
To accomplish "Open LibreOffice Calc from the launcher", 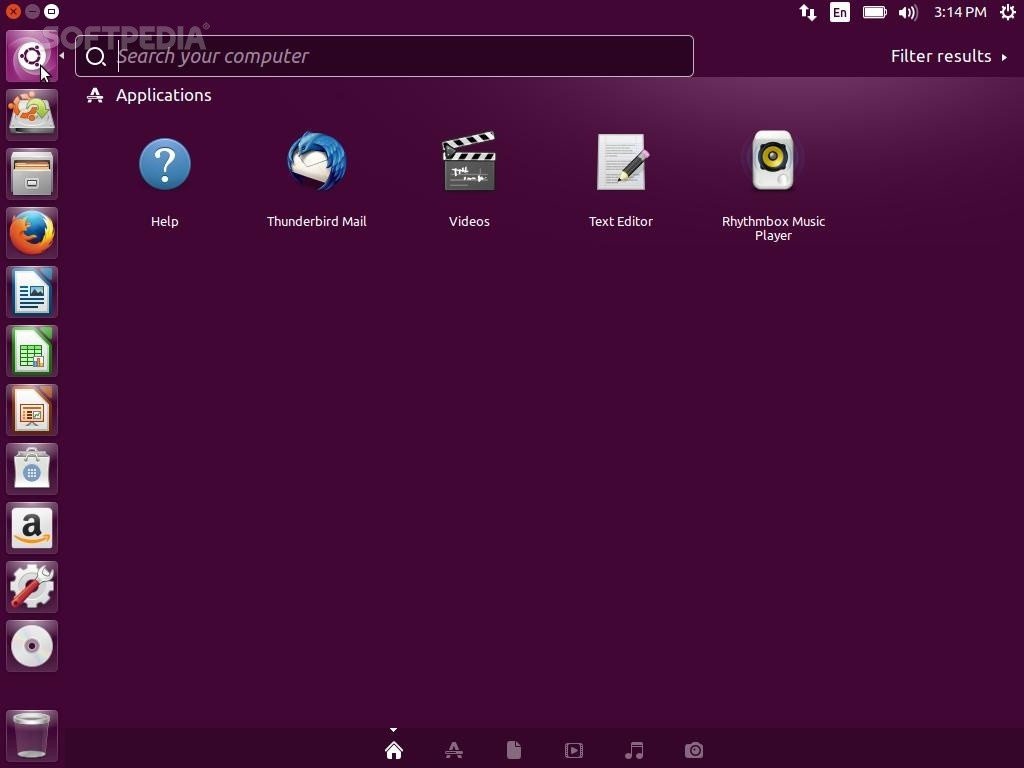I will pos(32,351).
